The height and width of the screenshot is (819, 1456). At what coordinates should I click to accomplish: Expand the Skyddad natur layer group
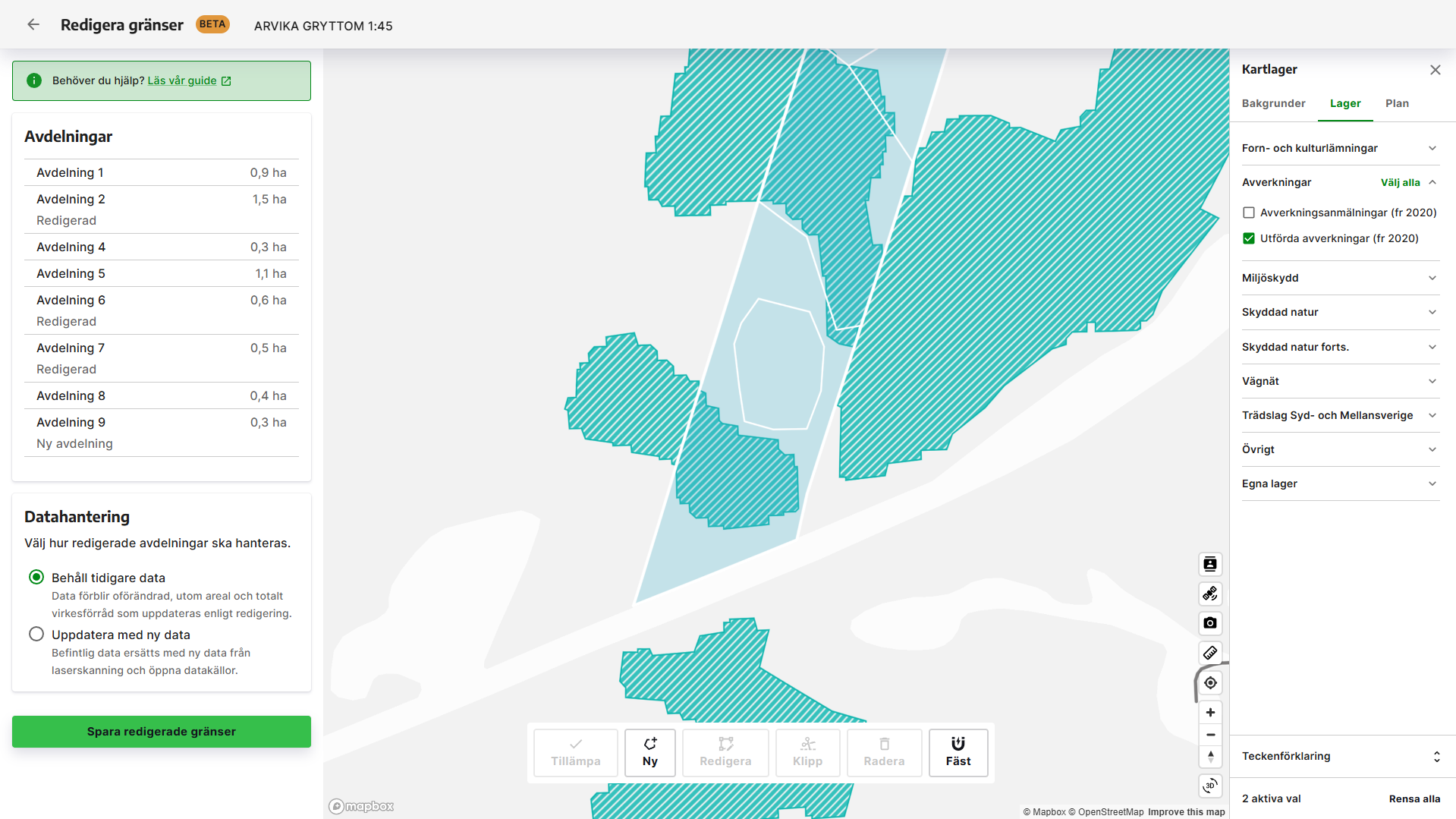(1340, 312)
